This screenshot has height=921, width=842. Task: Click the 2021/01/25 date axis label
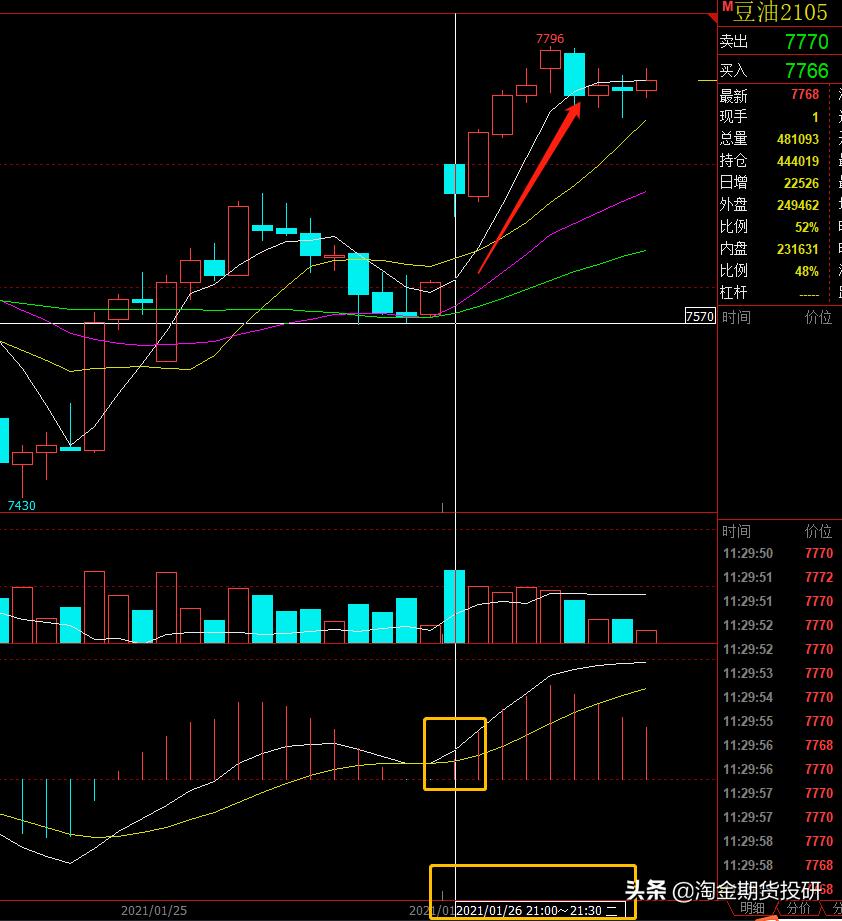click(x=154, y=910)
